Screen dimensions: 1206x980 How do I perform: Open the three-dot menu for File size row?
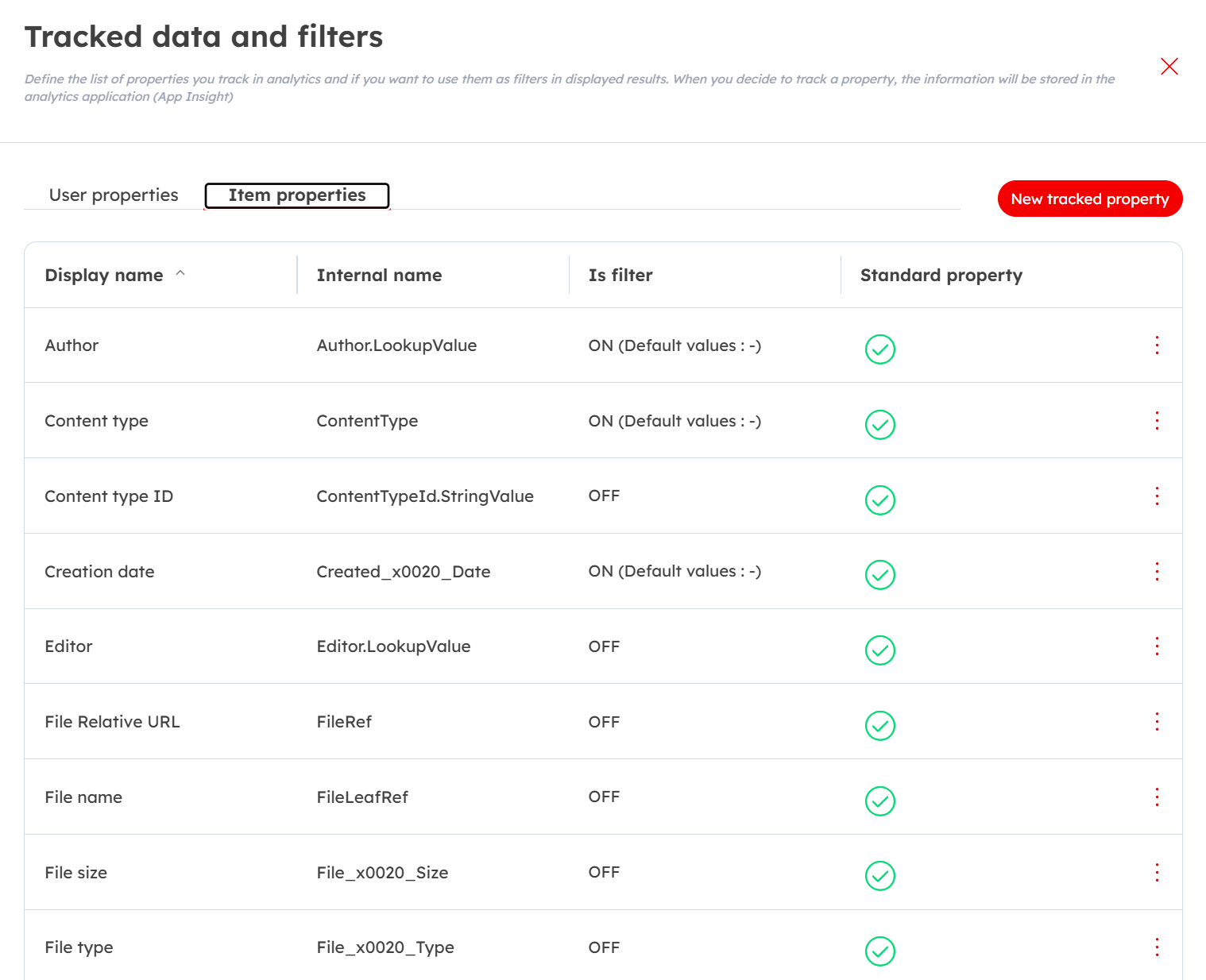[x=1157, y=873]
